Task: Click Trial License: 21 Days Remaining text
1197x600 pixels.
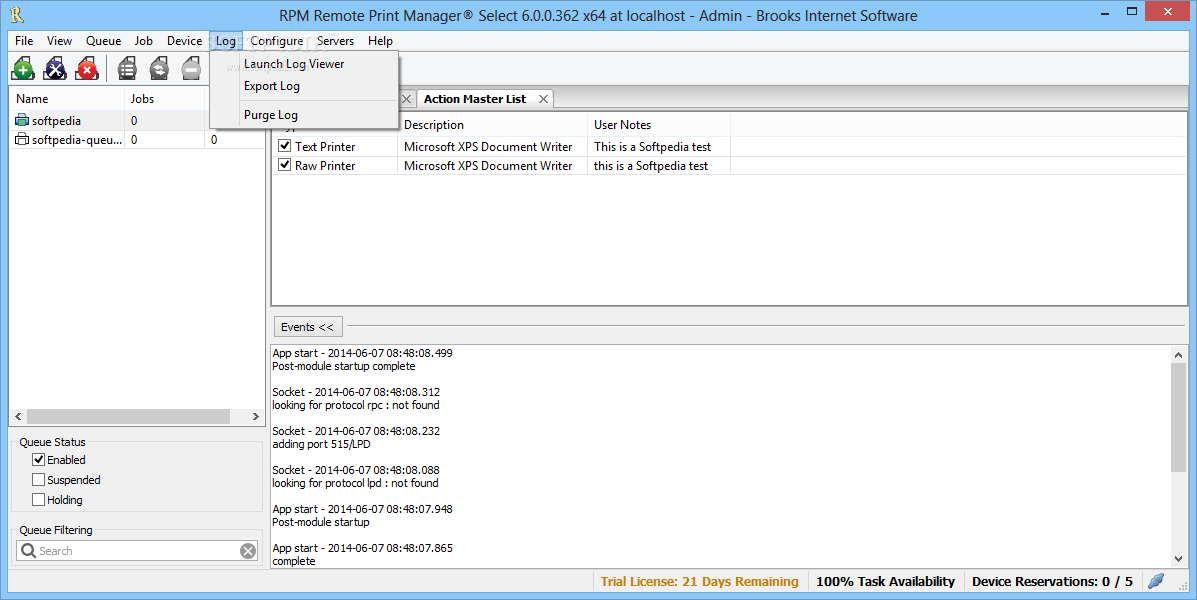Action: point(699,582)
